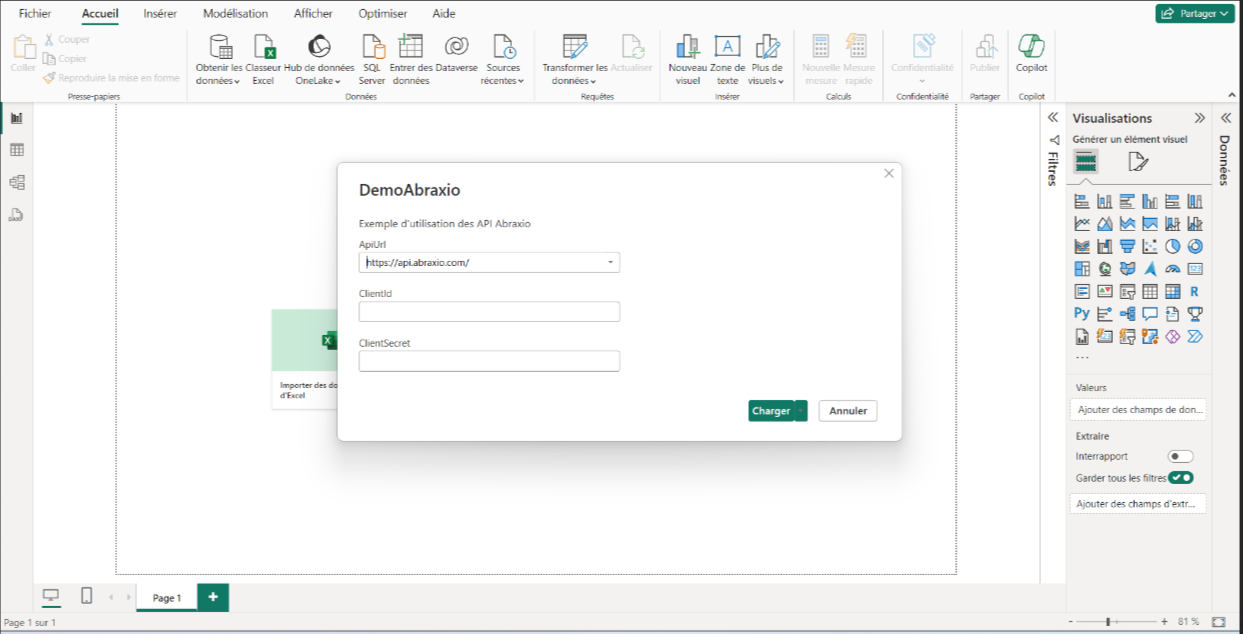Expand the Filtres pane
This screenshot has height=634, width=1243.
[1052, 118]
